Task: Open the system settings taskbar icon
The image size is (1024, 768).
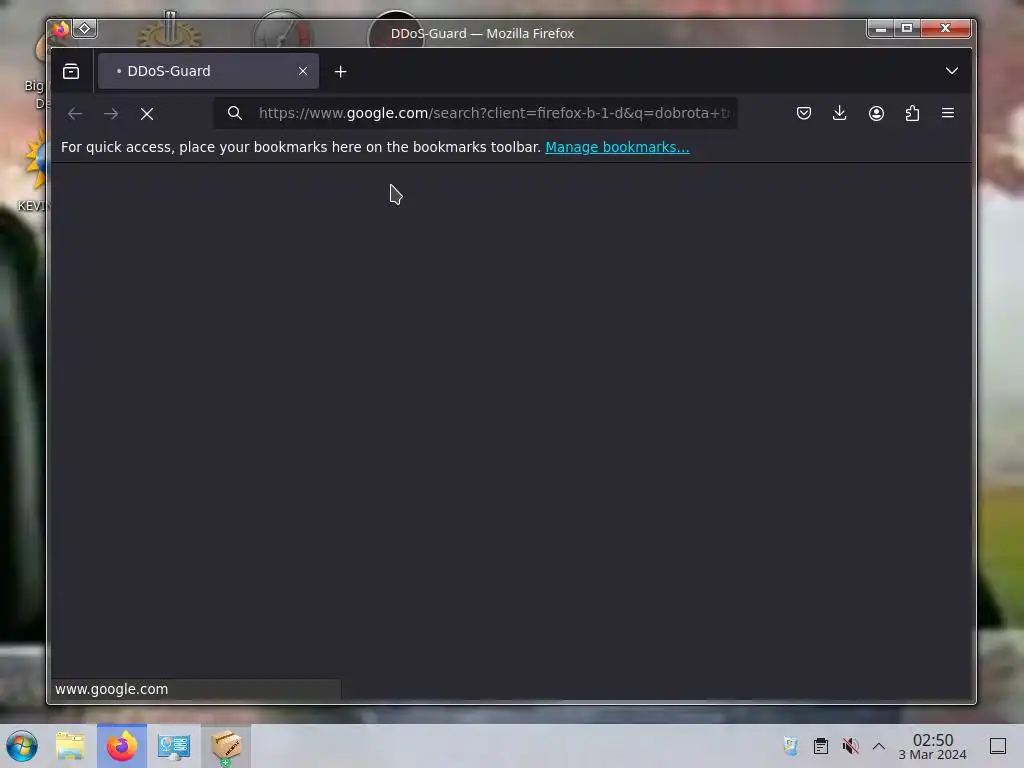Action: (x=174, y=746)
